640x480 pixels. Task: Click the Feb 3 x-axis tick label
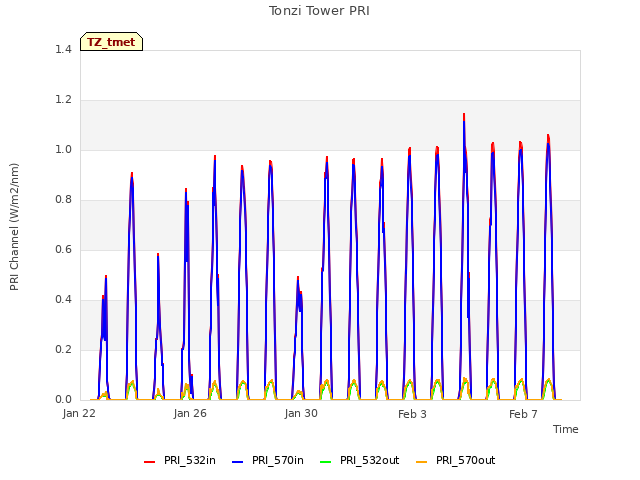[412, 414]
